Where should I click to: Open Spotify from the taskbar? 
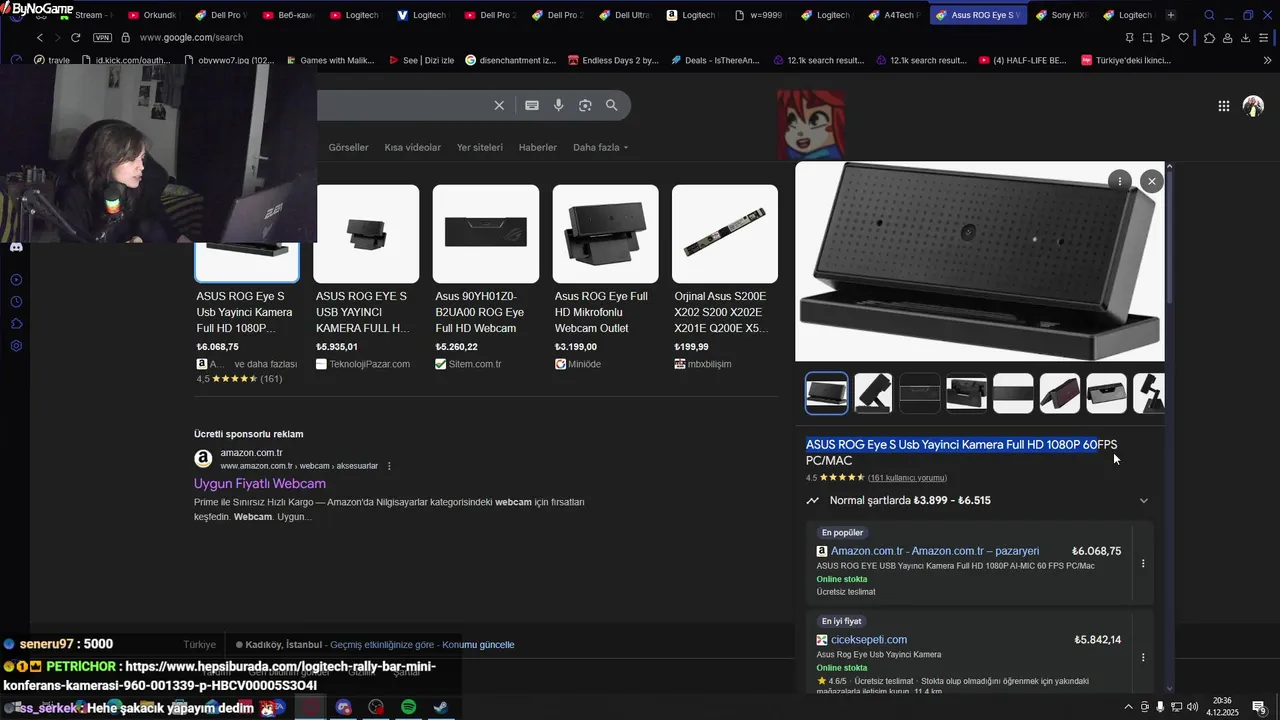pos(408,707)
